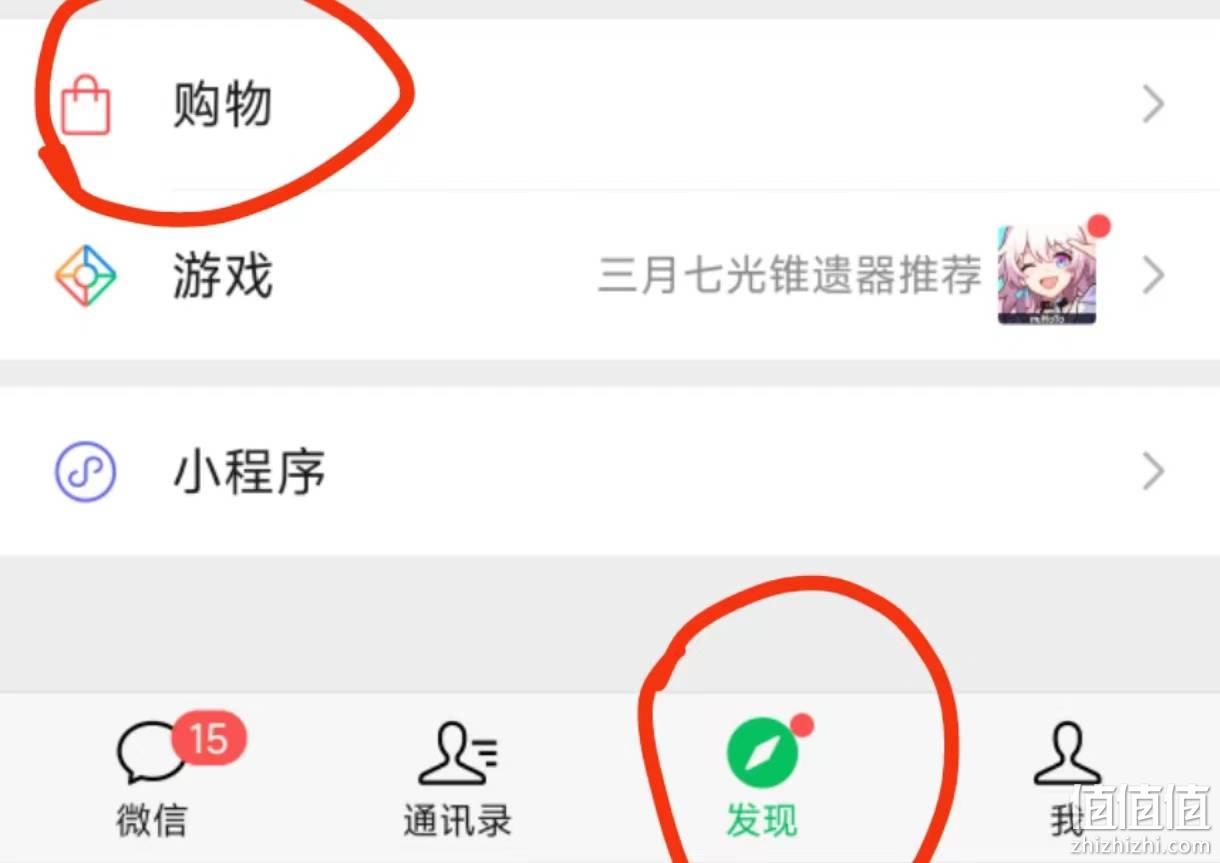
Task: Select the 发现 tab label
Action: coord(762,822)
